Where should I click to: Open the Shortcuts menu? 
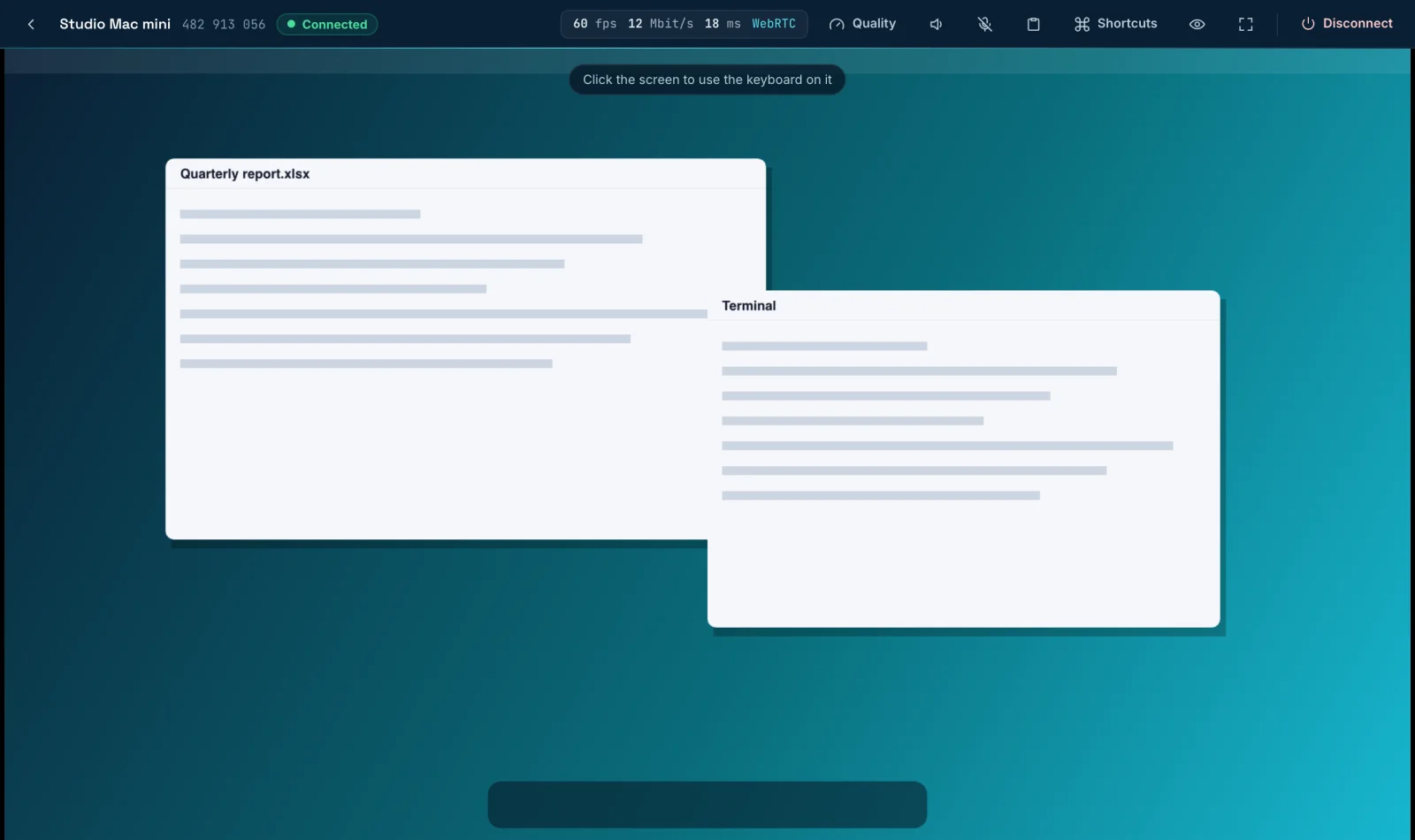[x=1115, y=24]
